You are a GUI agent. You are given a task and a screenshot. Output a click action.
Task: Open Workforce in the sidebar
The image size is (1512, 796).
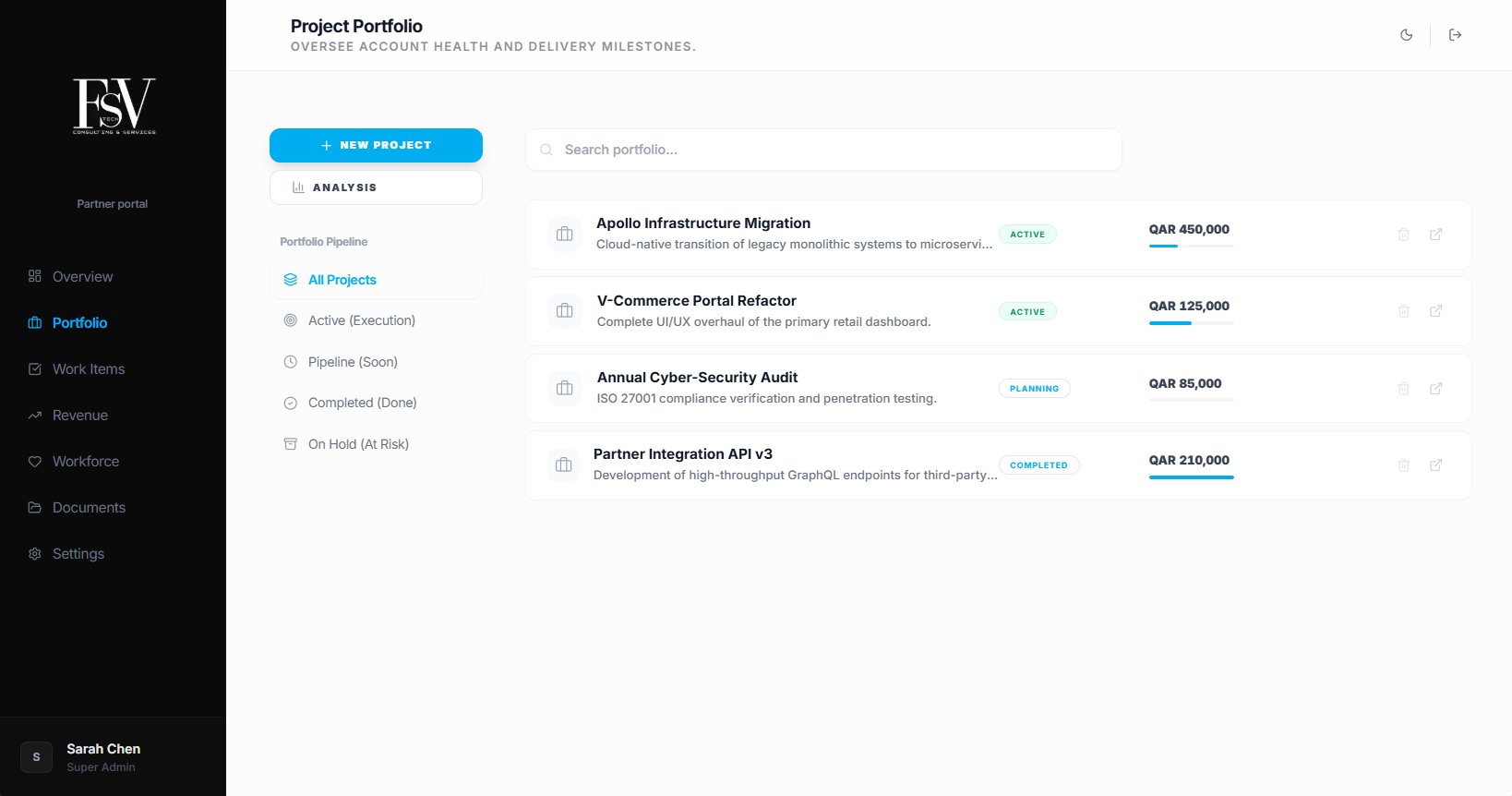[x=86, y=461]
